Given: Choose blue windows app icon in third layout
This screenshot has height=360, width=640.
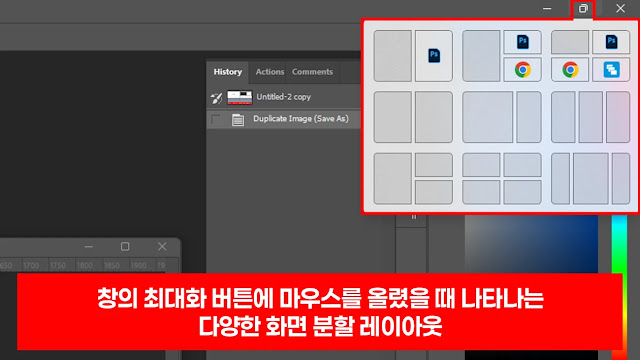Looking at the screenshot, I should [611, 70].
